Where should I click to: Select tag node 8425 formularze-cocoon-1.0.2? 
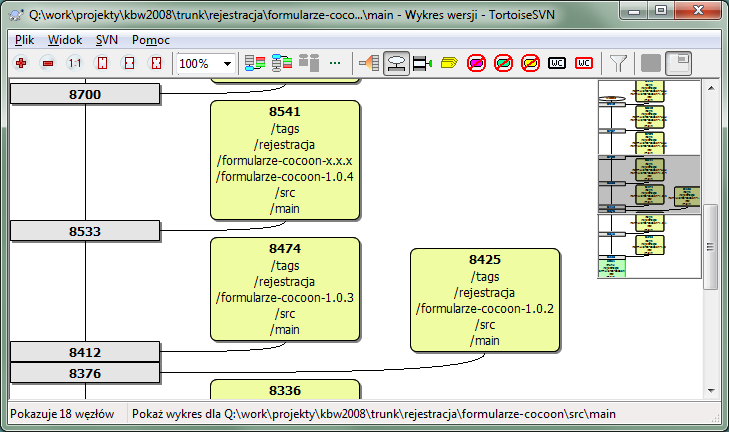coord(485,300)
